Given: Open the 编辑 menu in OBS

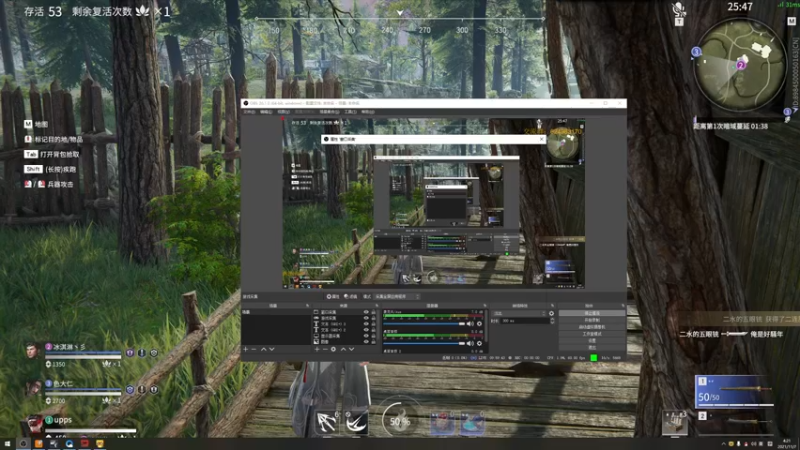Looking at the screenshot, I should (x=266, y=112).
